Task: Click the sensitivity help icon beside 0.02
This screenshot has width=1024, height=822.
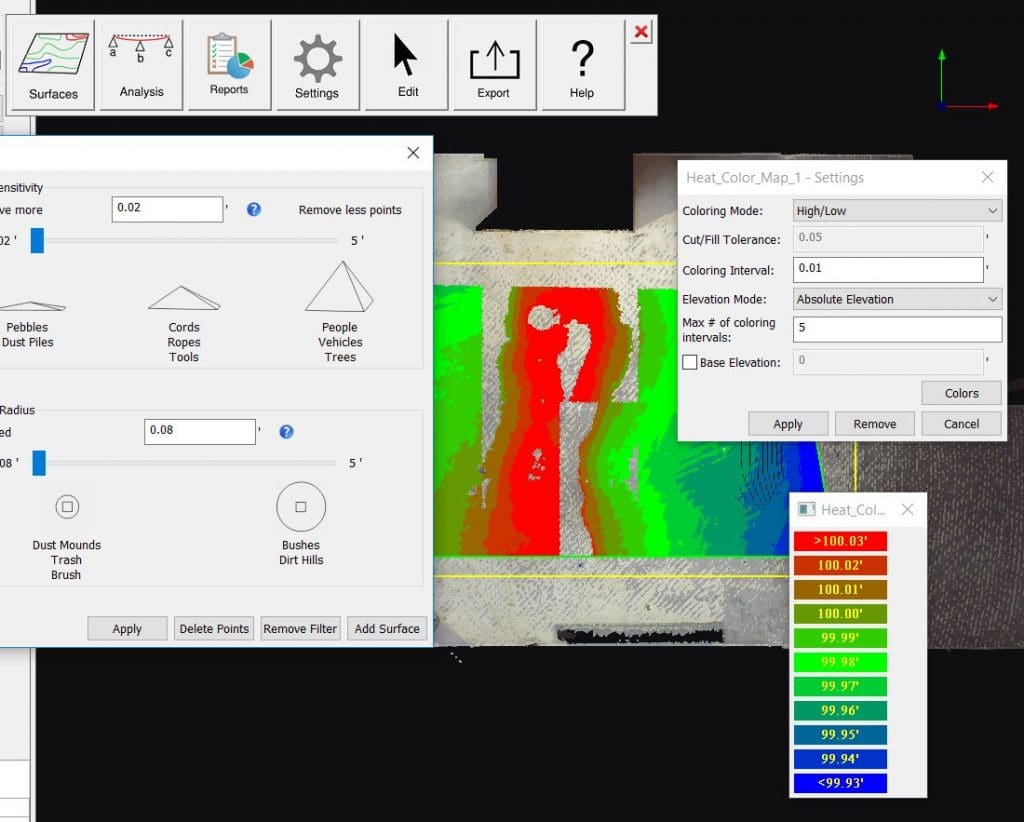Action: [x=254, y=209]
